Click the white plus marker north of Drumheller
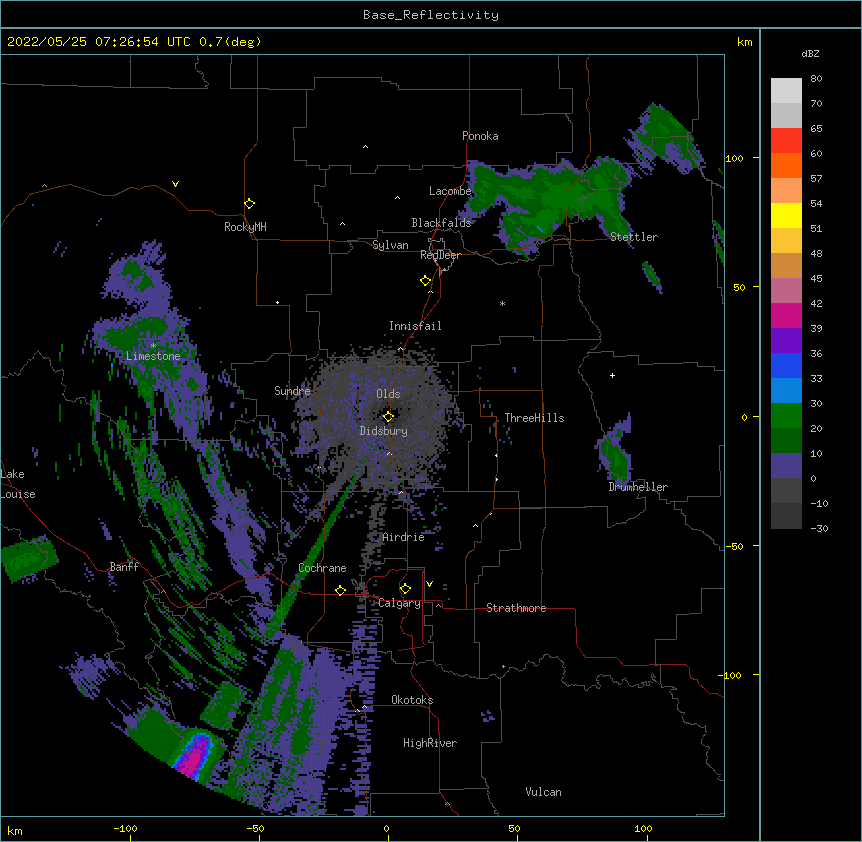 612,375
